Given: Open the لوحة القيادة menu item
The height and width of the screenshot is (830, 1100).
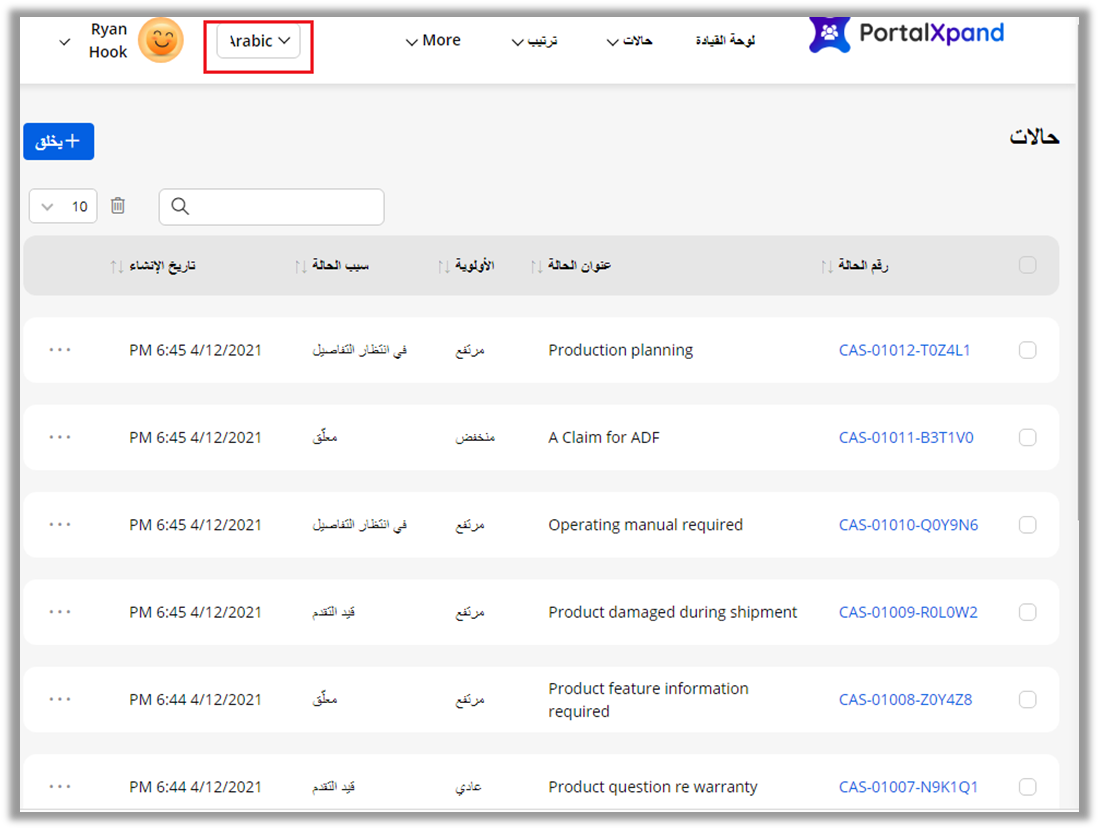Looking at the screenshot, I should [725, 41].
